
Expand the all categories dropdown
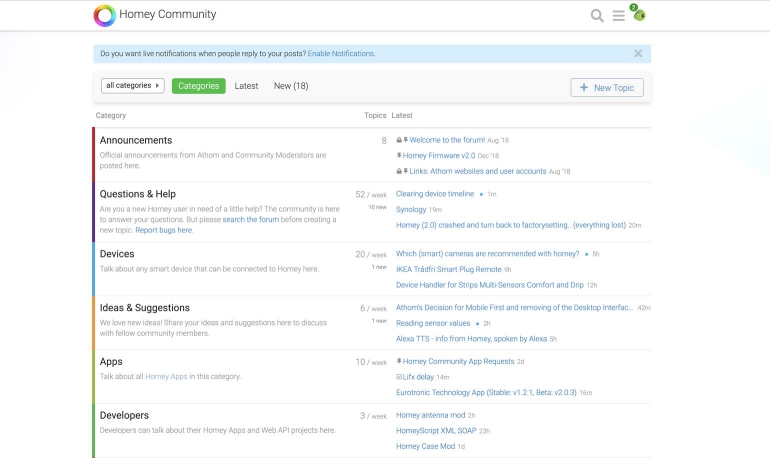[x=132, y=86]
